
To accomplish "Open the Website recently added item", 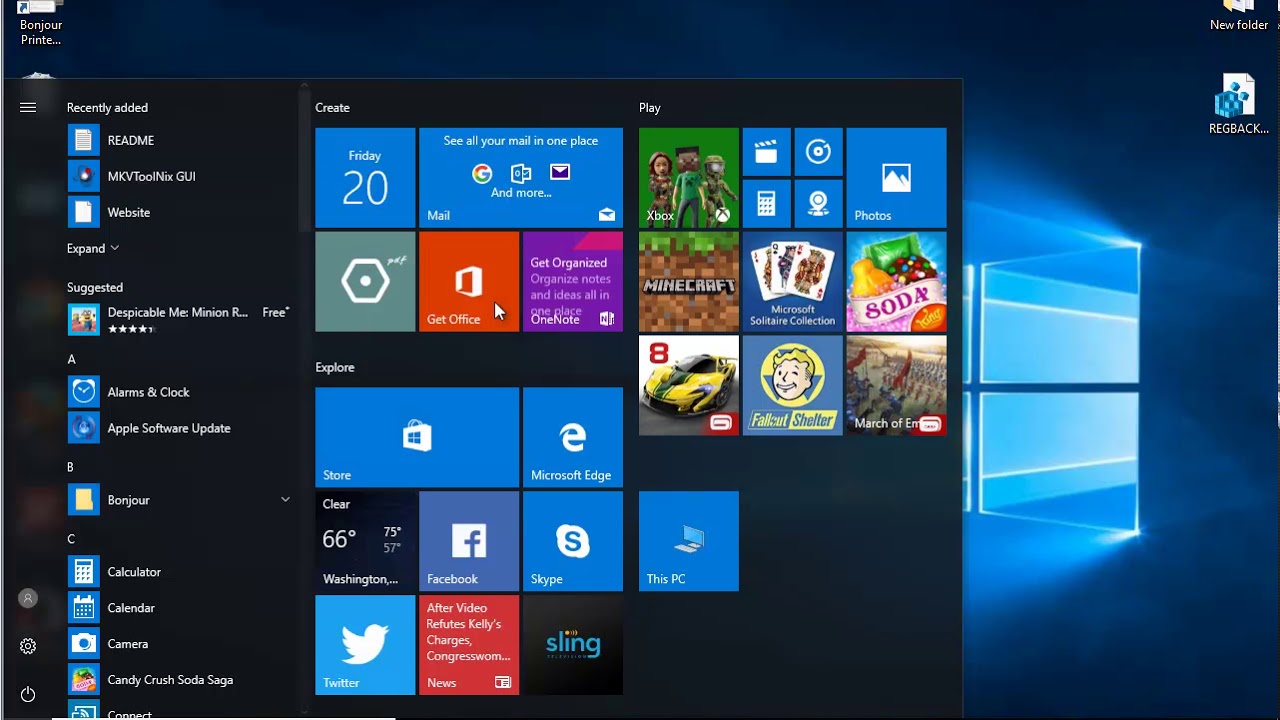I will click(x=180, y=212).
